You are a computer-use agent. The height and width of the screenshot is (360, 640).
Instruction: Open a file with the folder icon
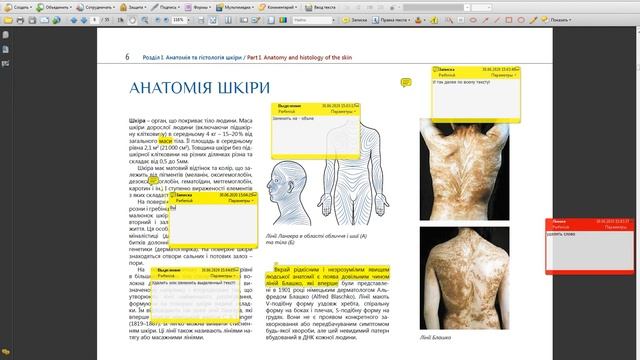8,20
